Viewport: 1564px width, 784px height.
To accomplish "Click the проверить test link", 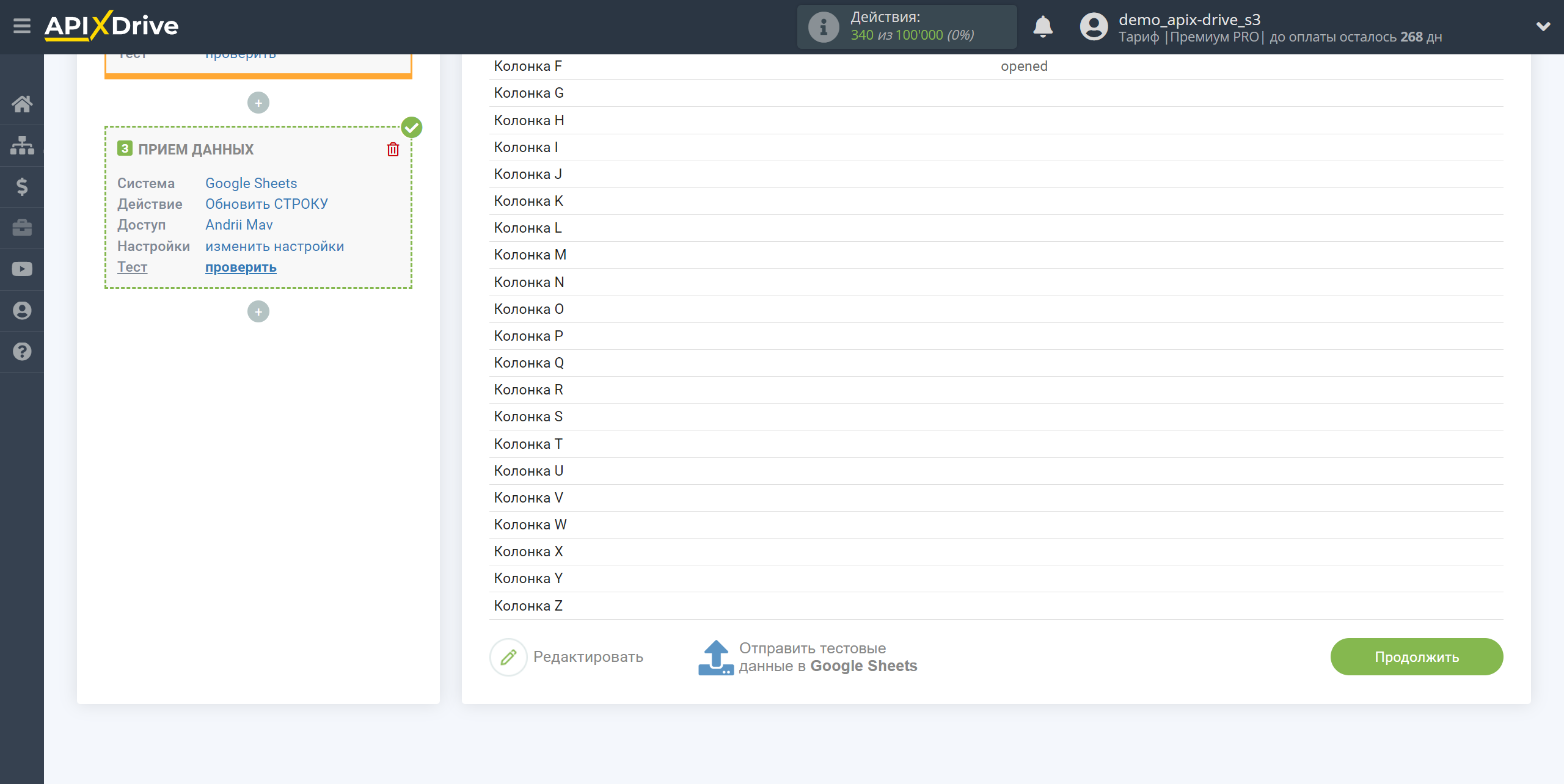I will [241, 267].
